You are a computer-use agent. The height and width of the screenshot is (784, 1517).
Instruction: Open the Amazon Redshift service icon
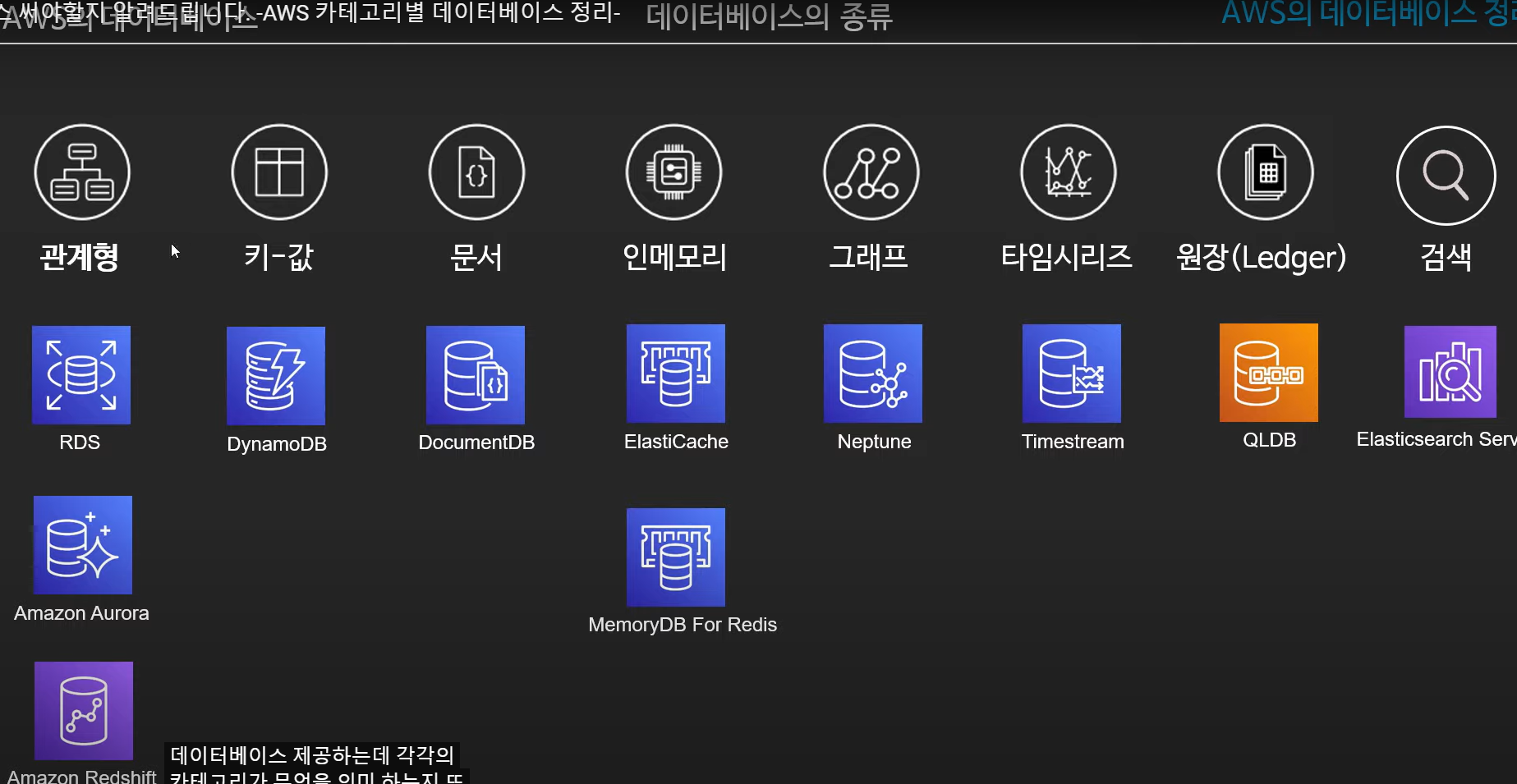pyautogui.click(x=84, y=711)
